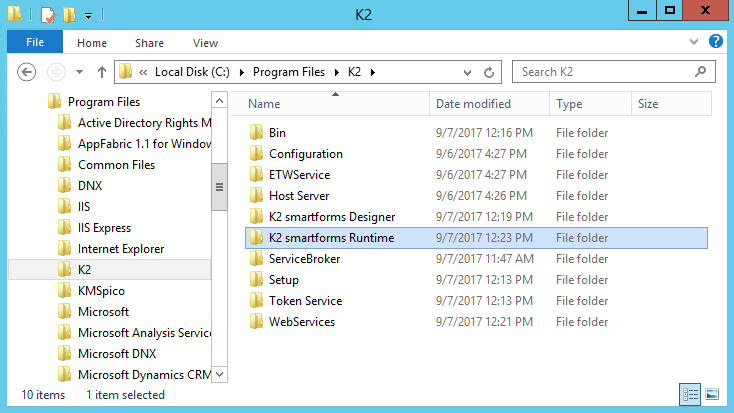The height and width of the screenshot is (413, 734).
Task: Open the Help question mark icon
Action: pos(716,42)
